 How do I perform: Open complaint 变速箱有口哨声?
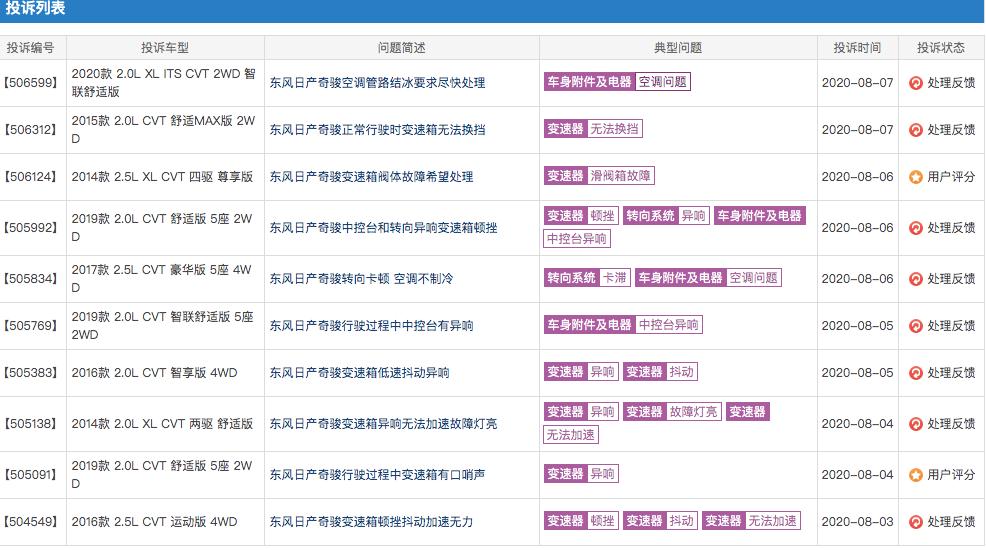tap(377, 475)
